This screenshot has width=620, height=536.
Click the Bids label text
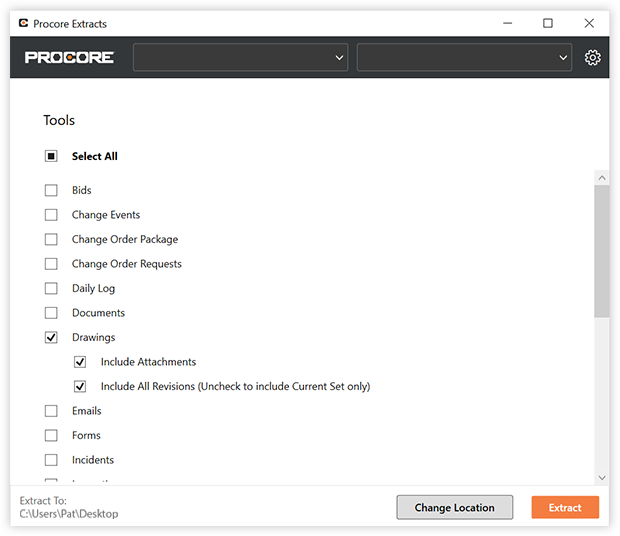coord(81,190)
